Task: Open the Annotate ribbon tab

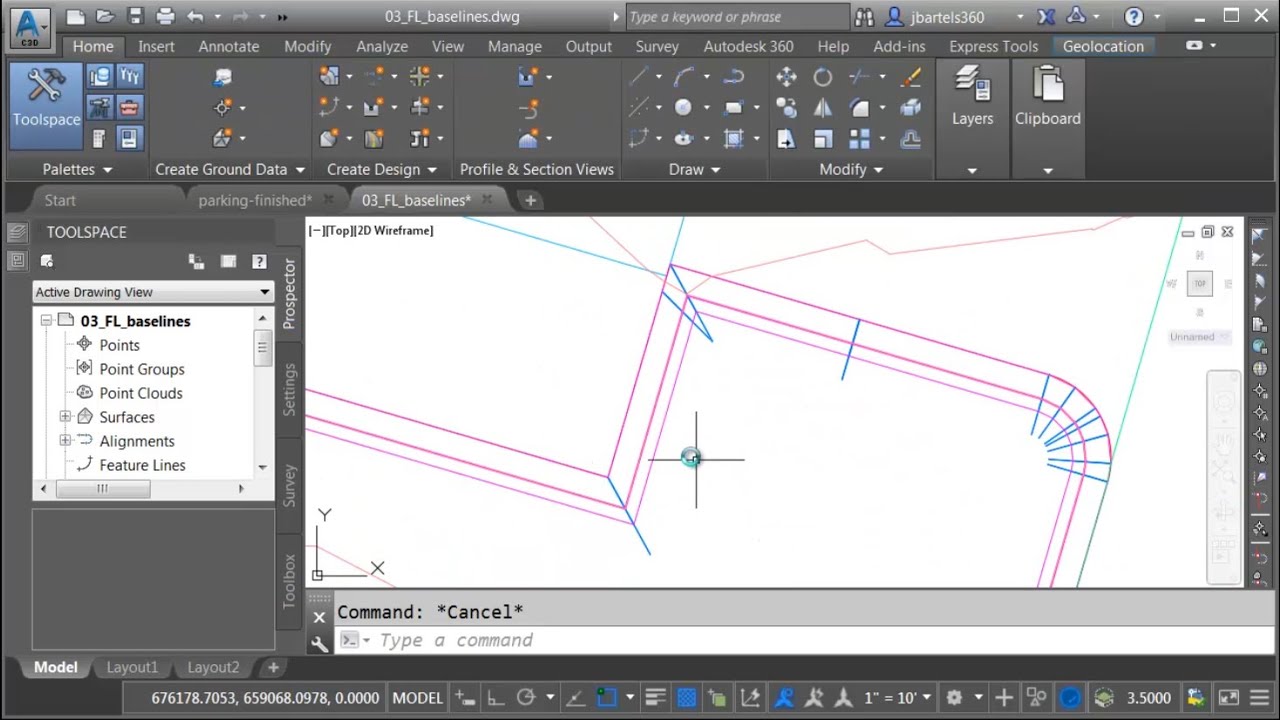Action: [x=228, y=47]
